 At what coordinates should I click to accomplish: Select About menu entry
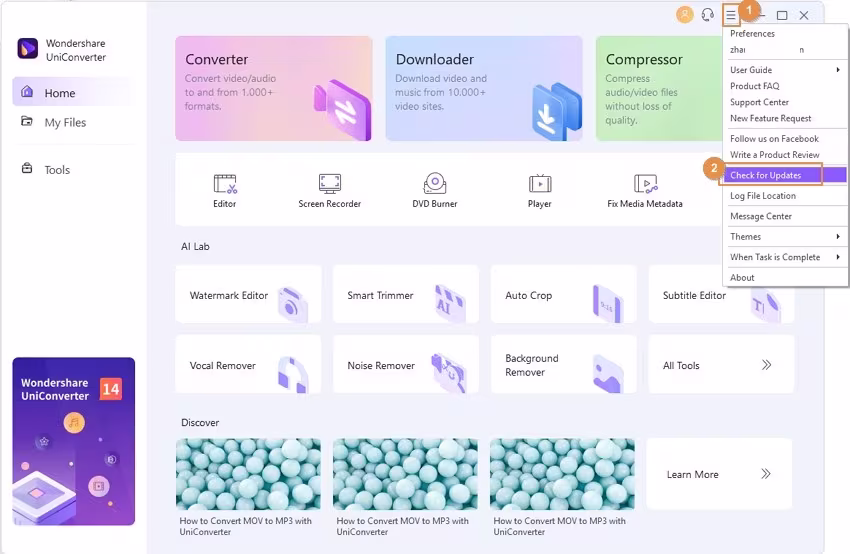[785, 278]
